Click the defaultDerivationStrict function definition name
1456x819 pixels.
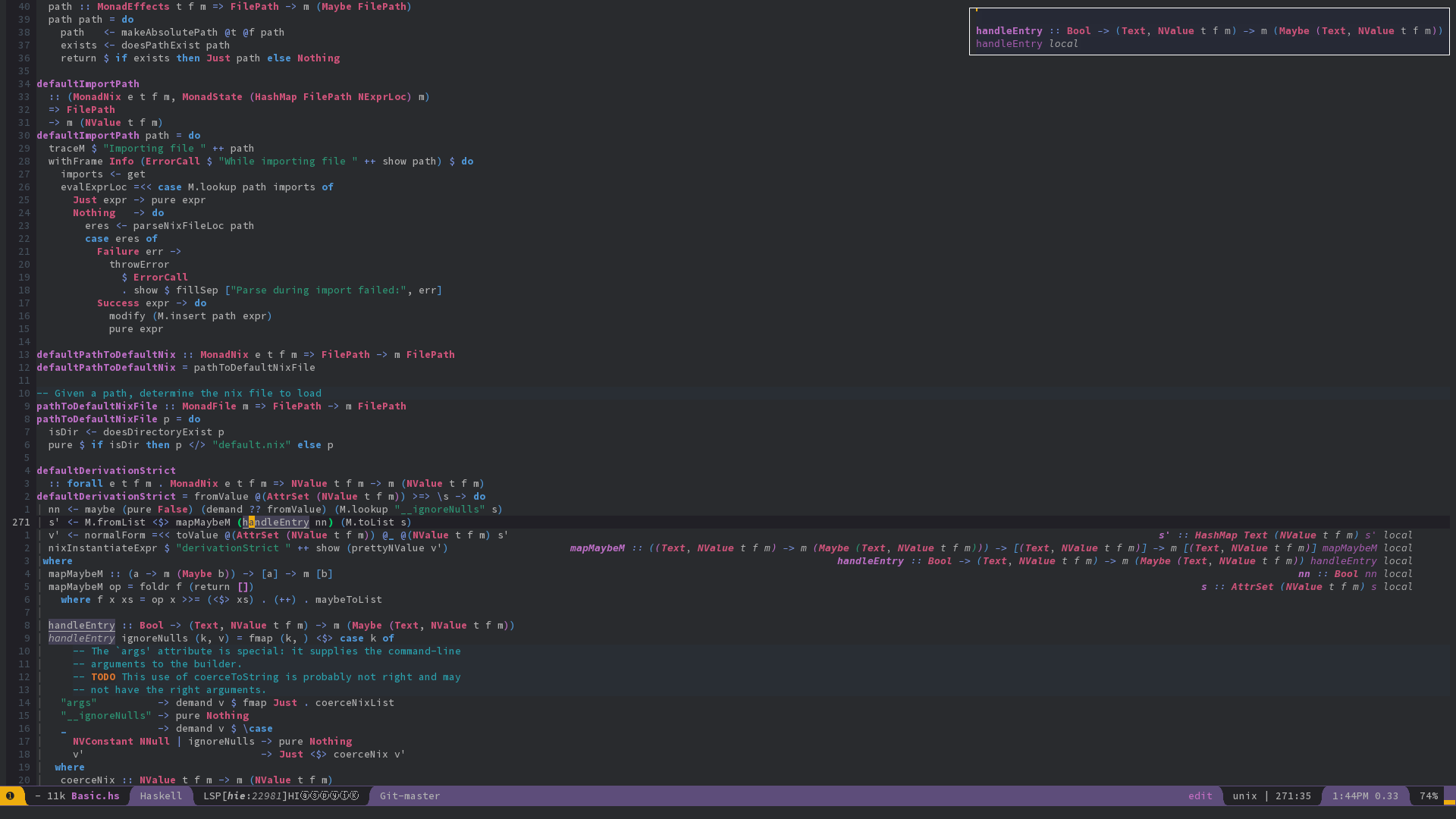(x=105, y=496)
